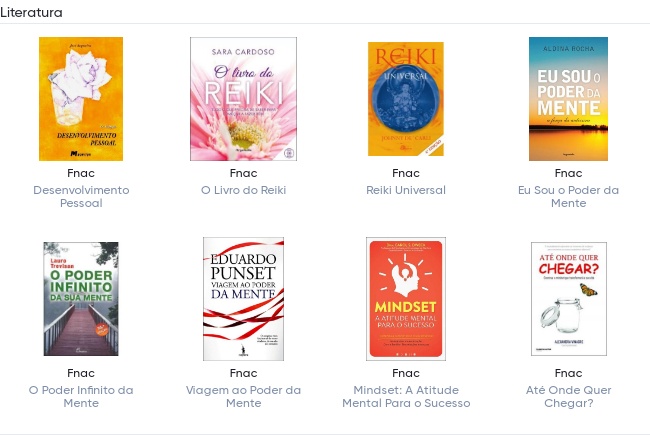Follow the O Livro do Reiki link

[243, 190]
